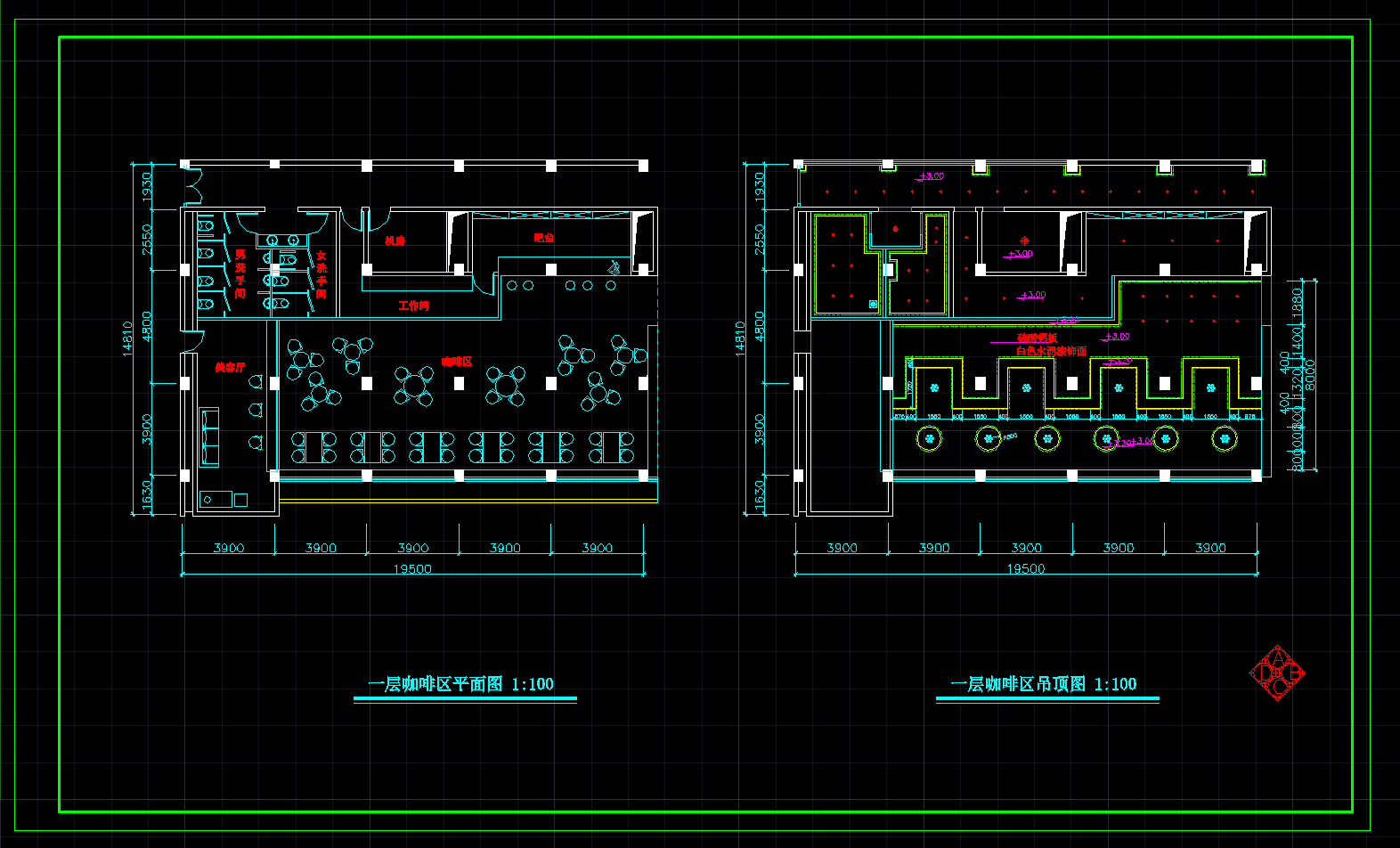Select the small symbol at right end of bar counter
The image size is (1400, 848).
coord(614,267)
